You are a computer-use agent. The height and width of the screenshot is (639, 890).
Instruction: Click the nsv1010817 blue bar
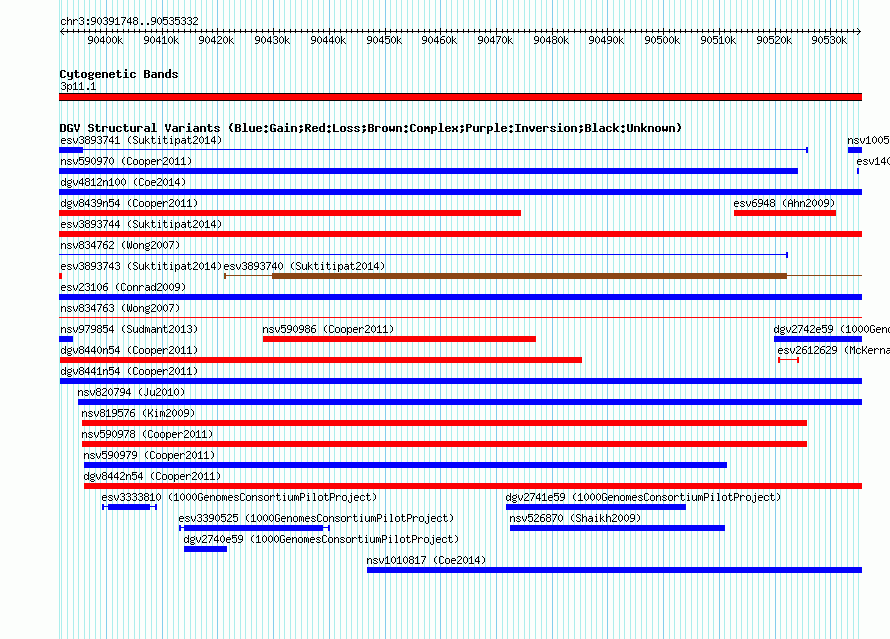point(614,570)
